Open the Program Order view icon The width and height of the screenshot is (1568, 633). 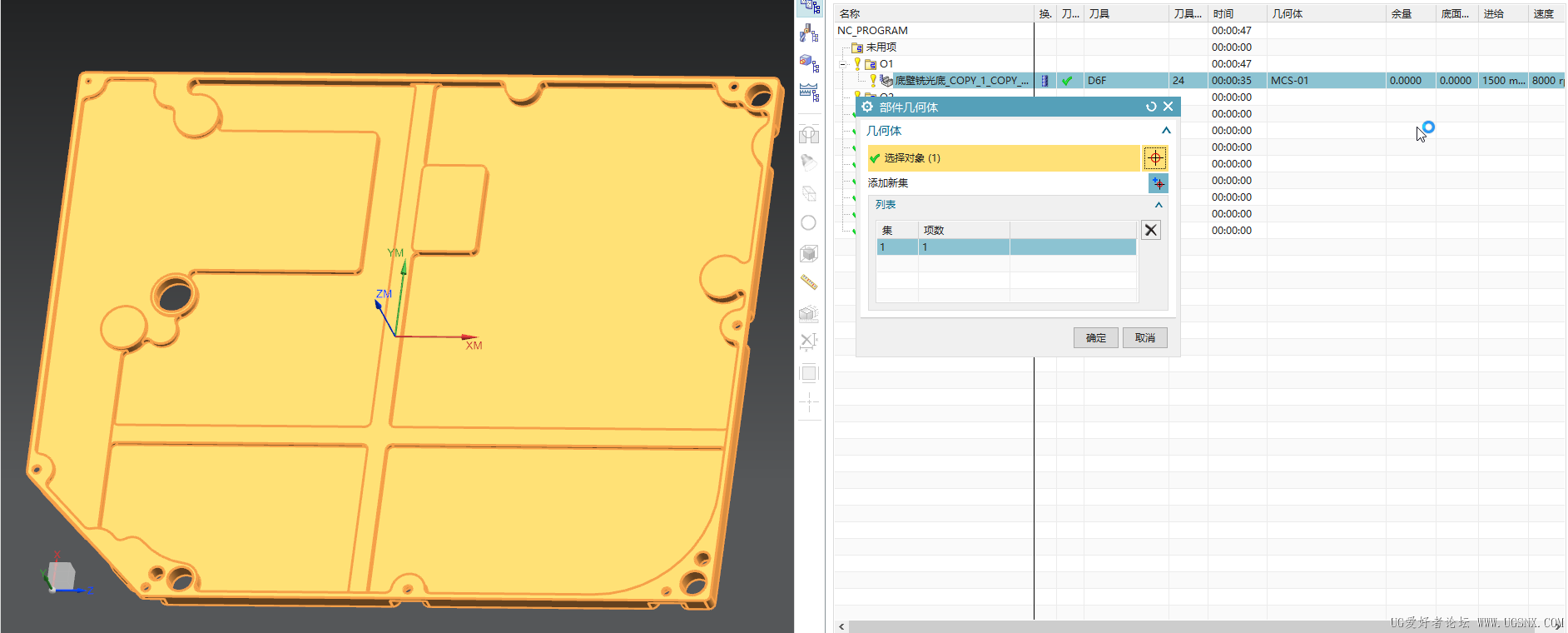pyautogui.click(x=809, y=7)
